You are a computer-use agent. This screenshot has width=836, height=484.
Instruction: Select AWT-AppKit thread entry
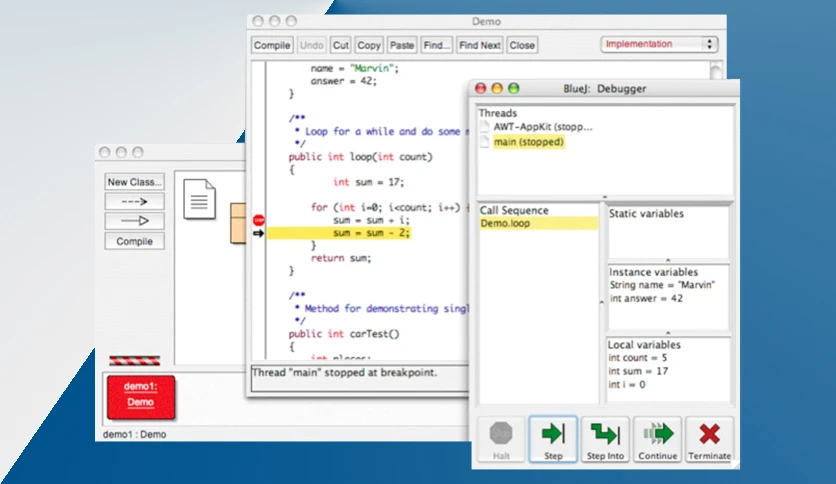point(542,127)
